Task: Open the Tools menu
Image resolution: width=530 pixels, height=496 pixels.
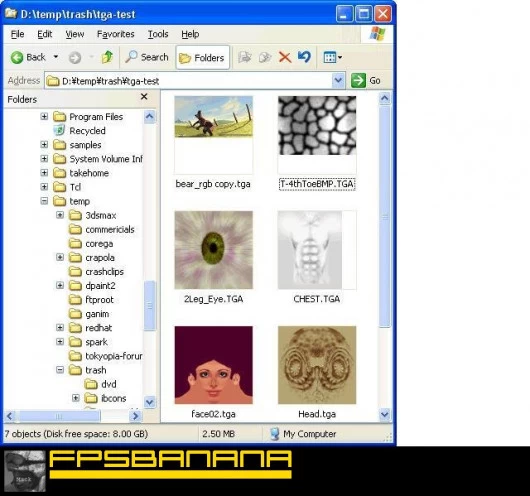Action: coord(158,34)
